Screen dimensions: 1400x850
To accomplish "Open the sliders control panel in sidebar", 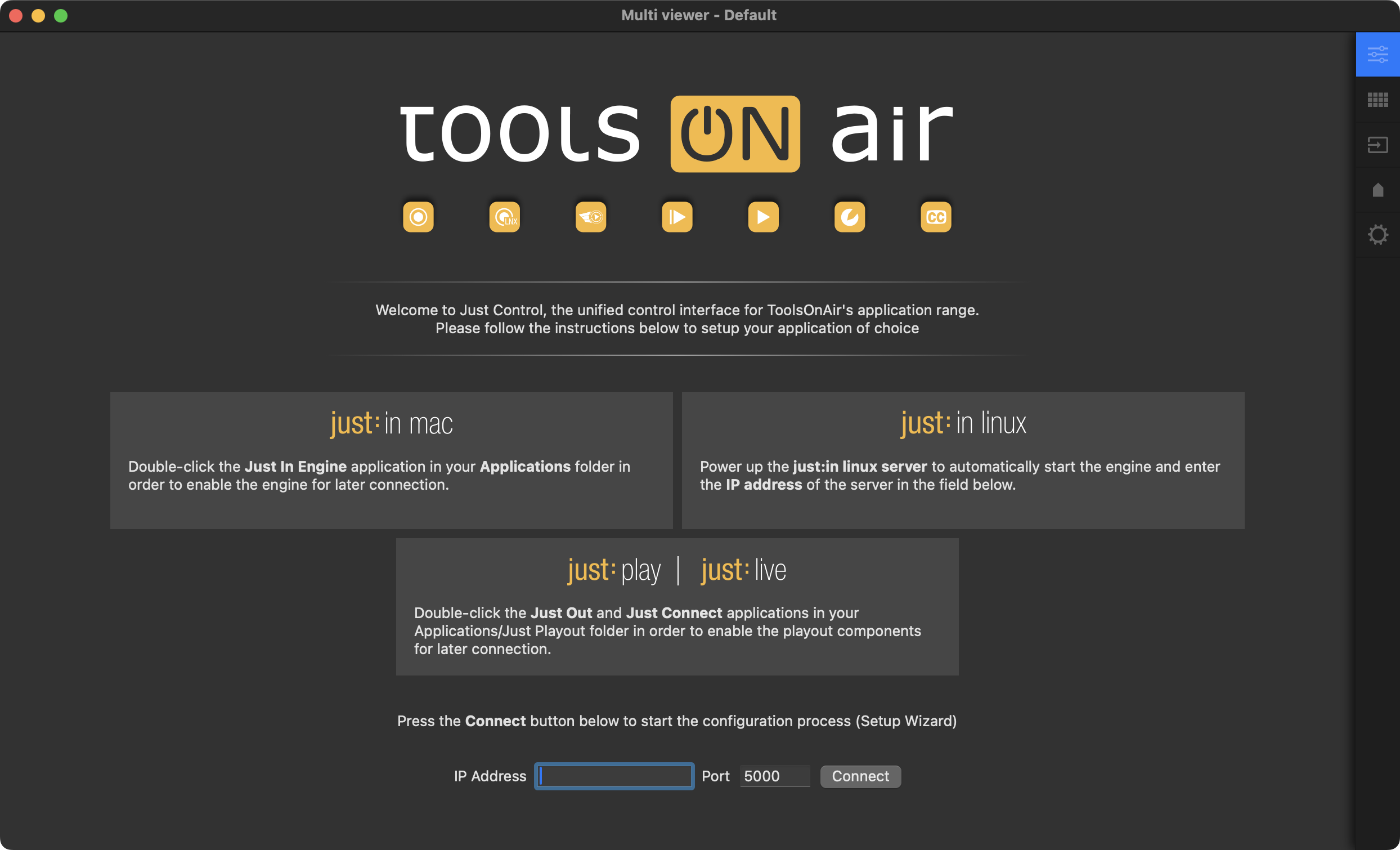I will point(1377,55).
